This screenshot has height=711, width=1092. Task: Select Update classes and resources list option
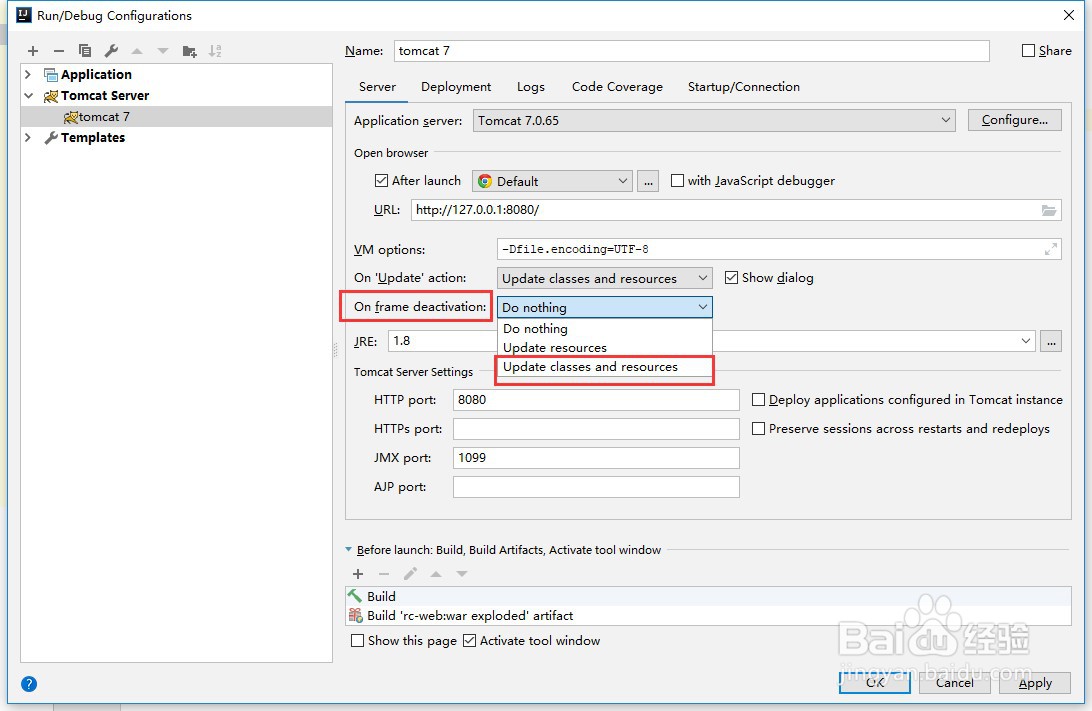tap(604, 367)
